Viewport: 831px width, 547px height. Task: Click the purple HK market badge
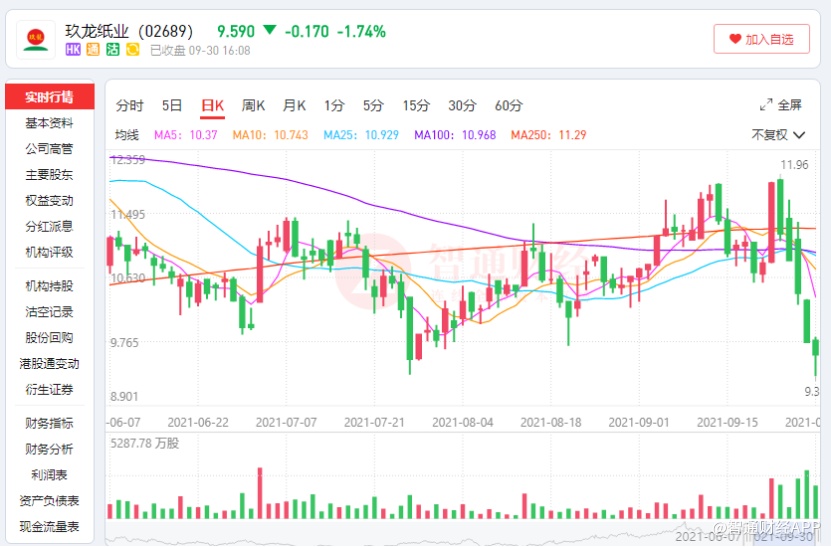[x=73, y=49]
